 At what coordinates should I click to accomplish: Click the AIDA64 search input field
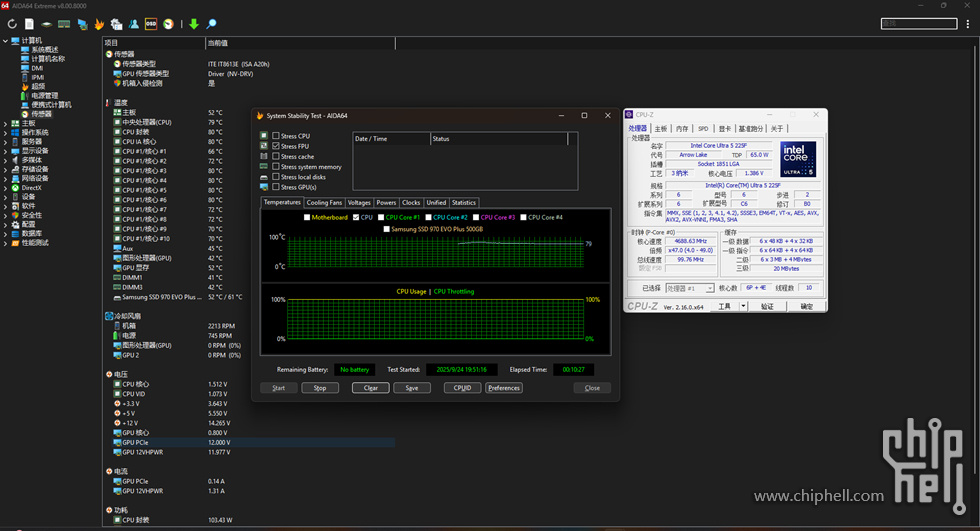(919, 23)
